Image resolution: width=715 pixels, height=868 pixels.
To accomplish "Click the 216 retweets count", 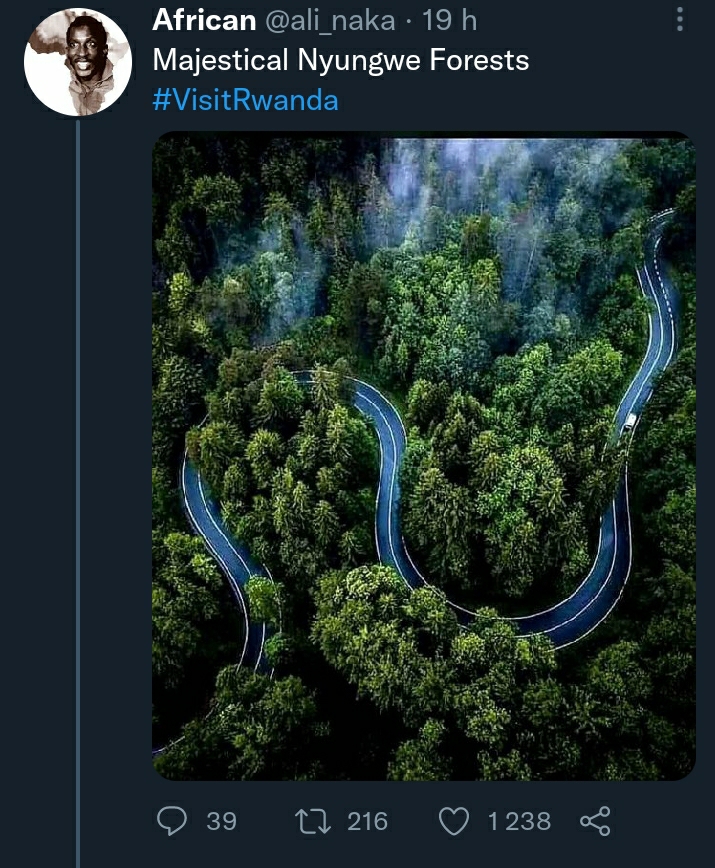I will pos(367,821).
